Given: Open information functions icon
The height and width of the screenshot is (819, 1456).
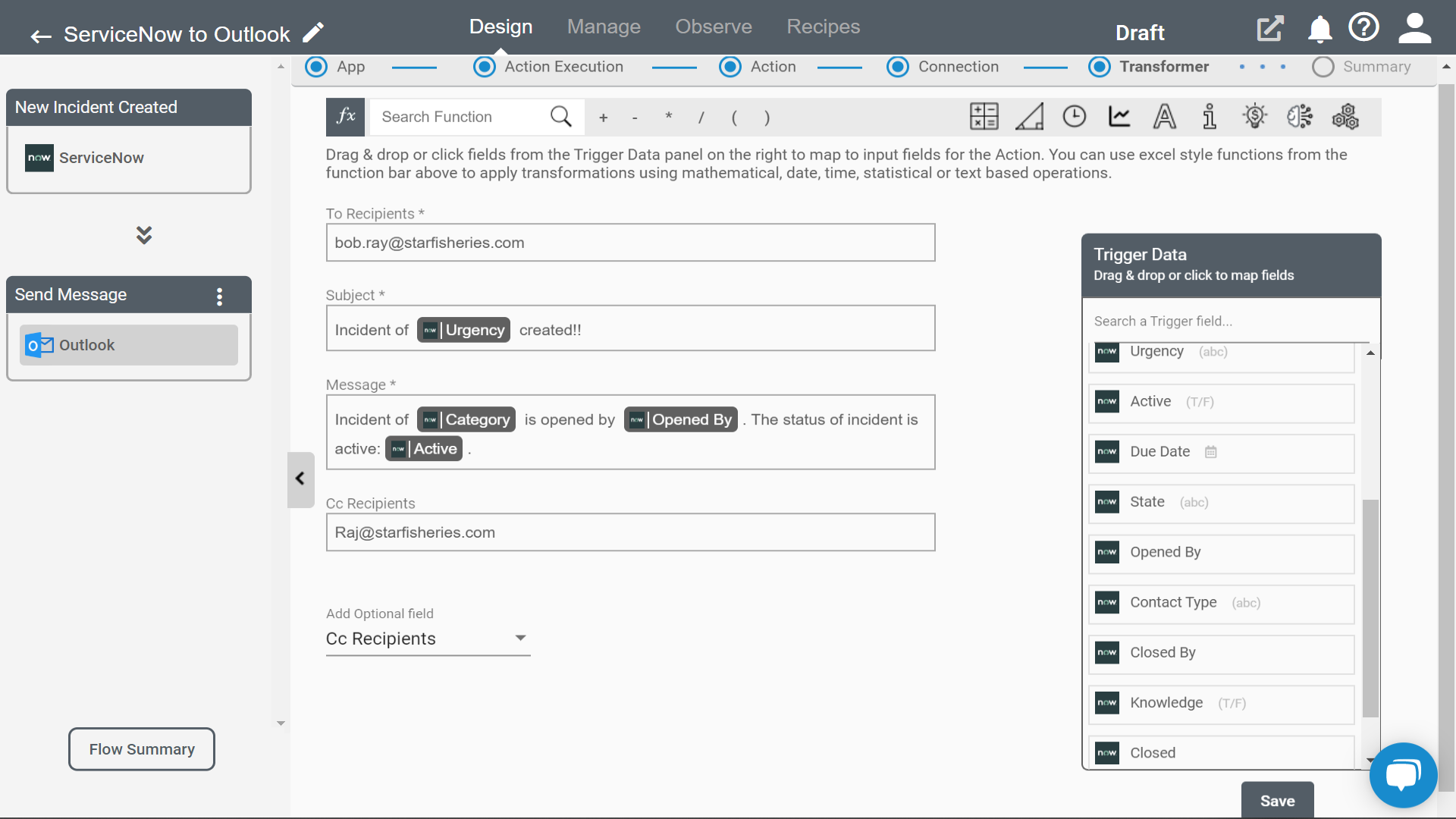Looking at the screenshot, I should click(1210, 117).
